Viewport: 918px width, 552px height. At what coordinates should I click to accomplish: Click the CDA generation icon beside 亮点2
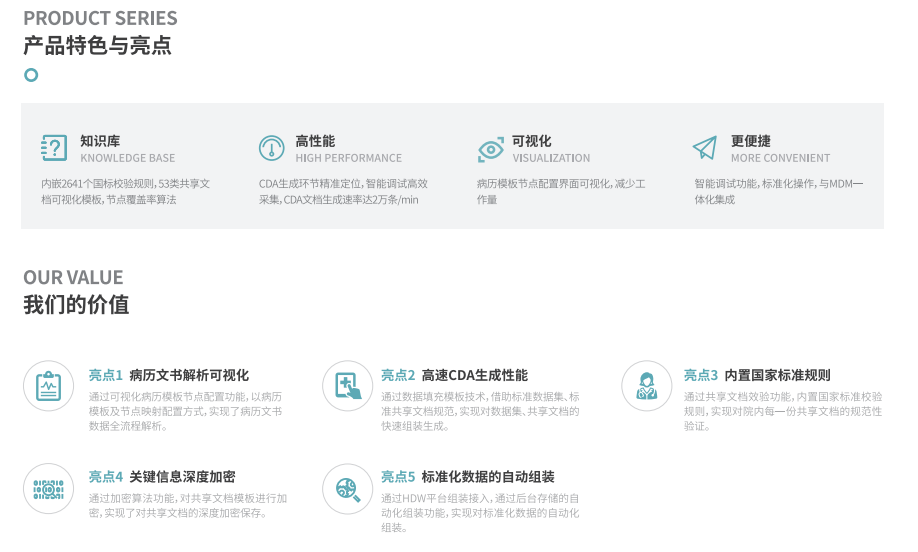pos(347,386)
